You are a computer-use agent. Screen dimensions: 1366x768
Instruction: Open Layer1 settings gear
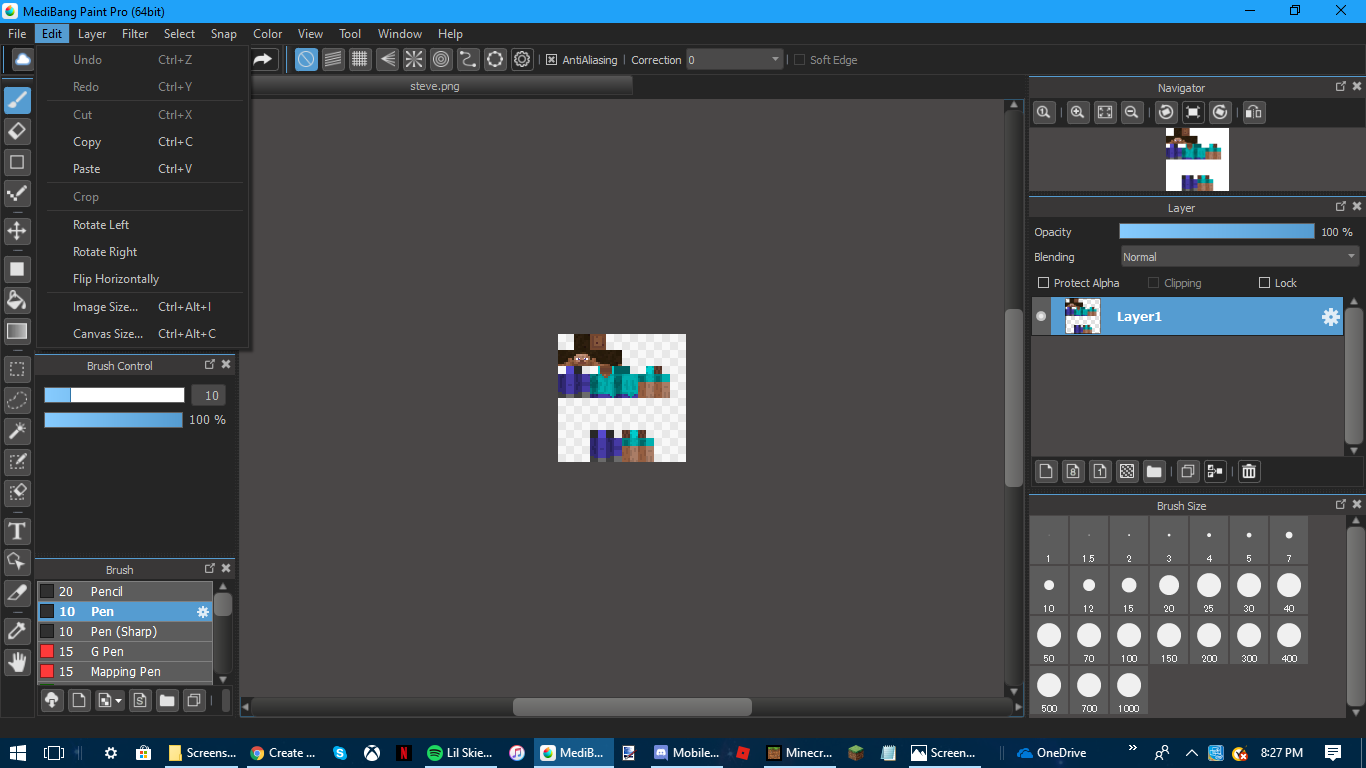click(1331, 317)
